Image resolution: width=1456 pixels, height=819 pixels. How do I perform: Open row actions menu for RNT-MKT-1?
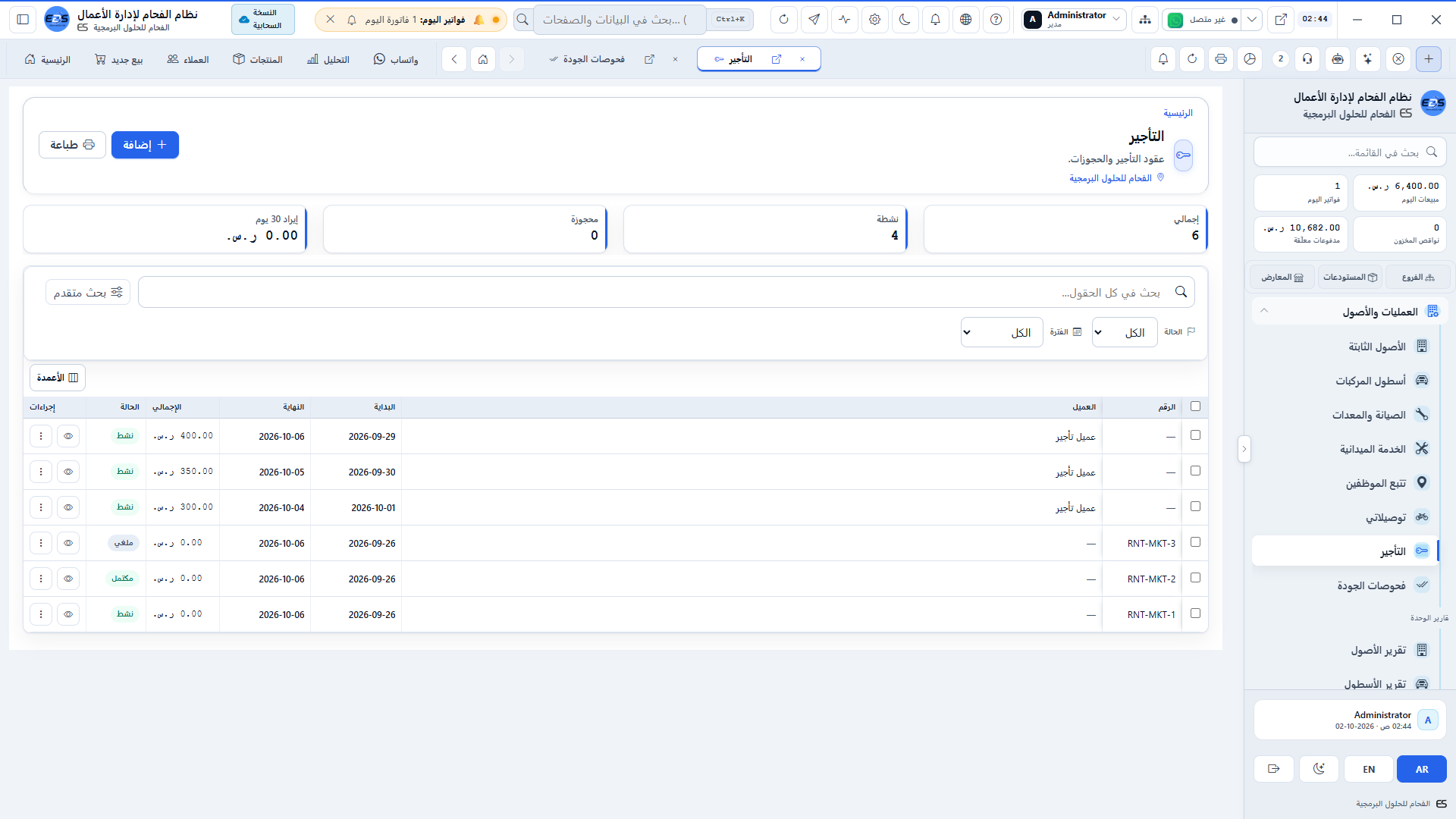point(41,614)
